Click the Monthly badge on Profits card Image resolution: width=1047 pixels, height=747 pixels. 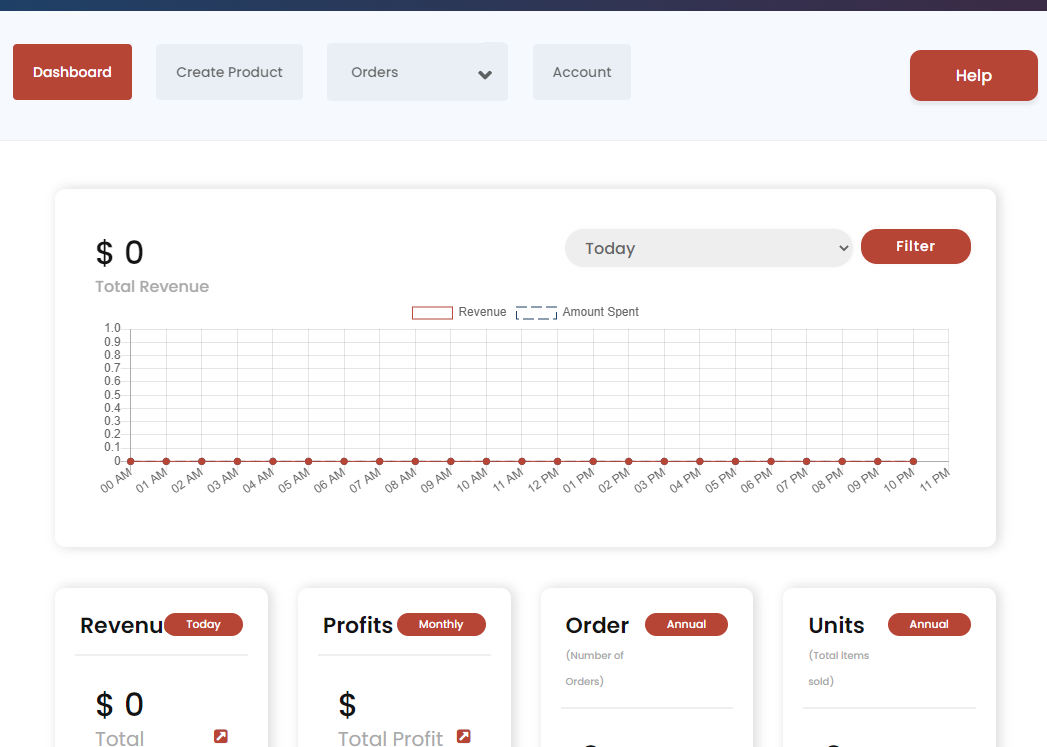pyautogui.click(x=441, y=624)
